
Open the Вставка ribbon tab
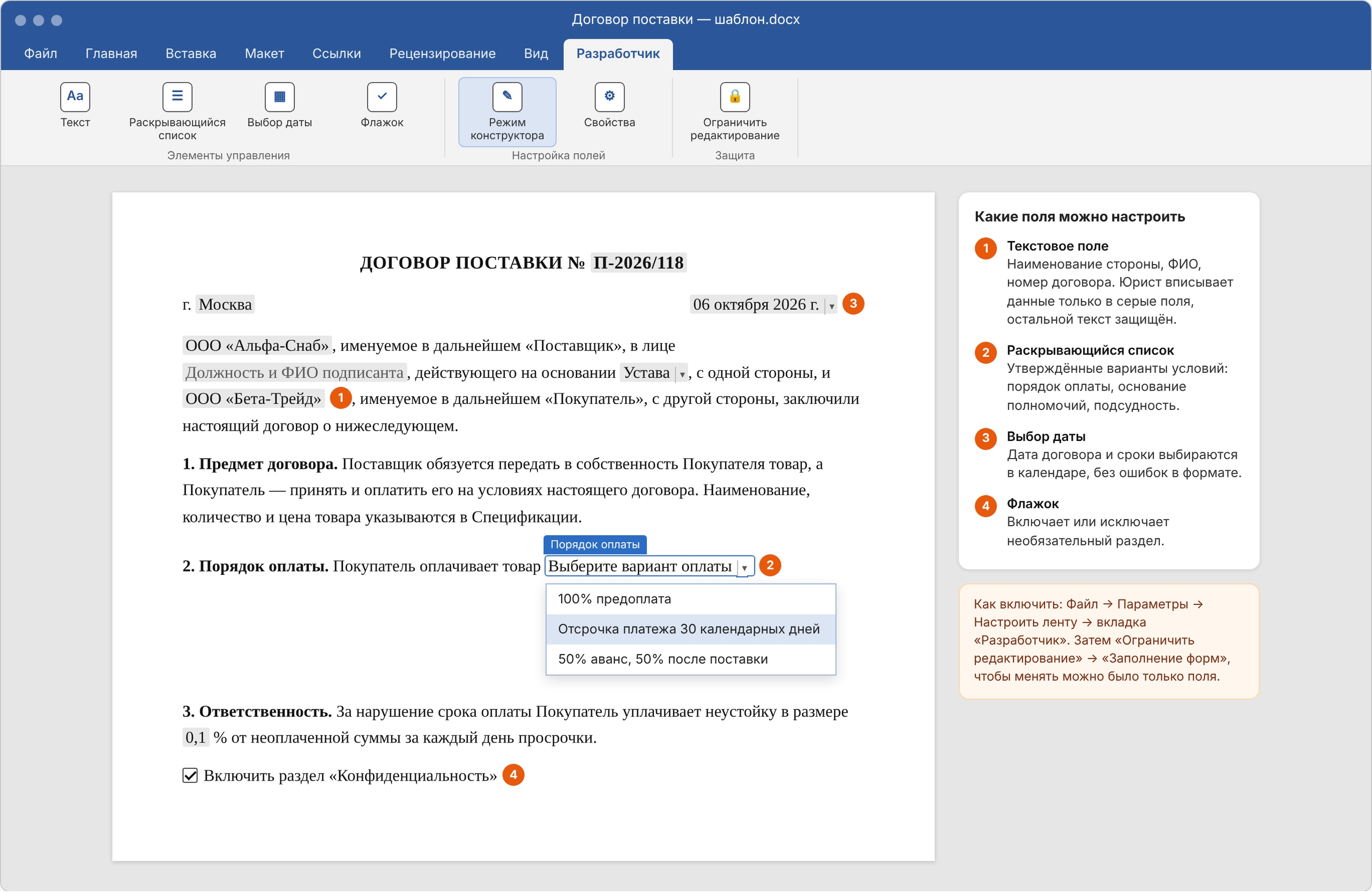[191, 54]
